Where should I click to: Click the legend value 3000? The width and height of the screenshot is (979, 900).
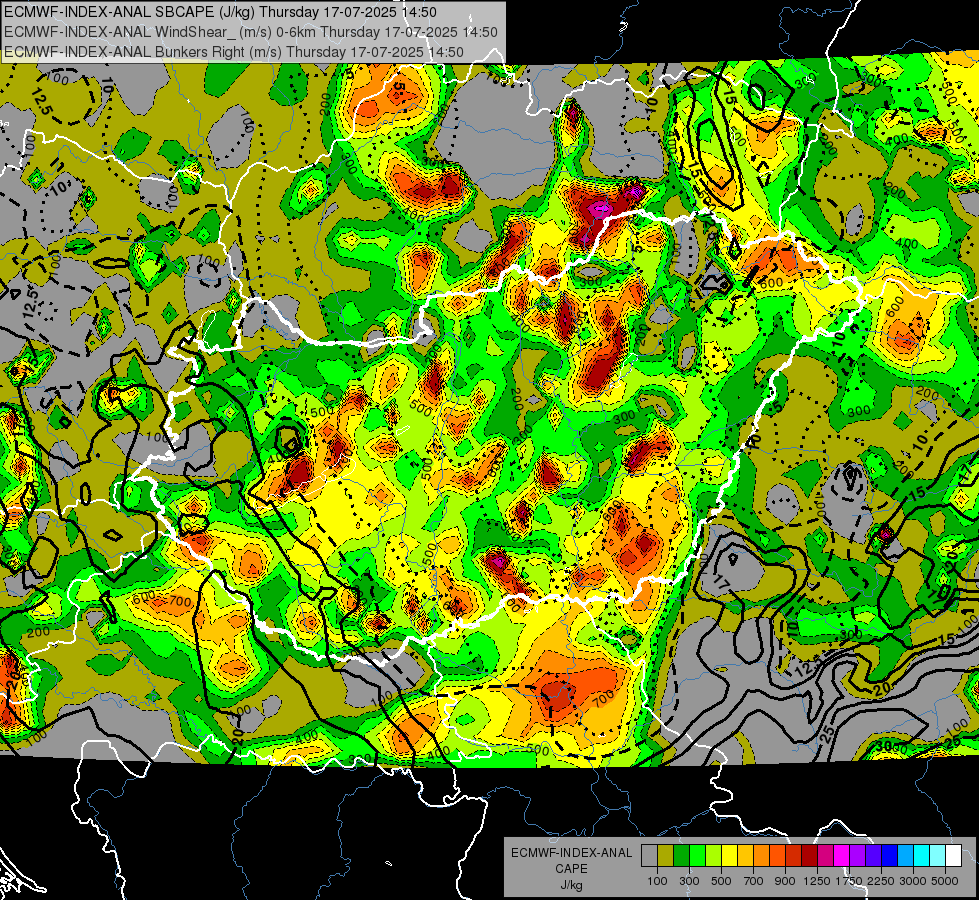click(x=913, y=881)
